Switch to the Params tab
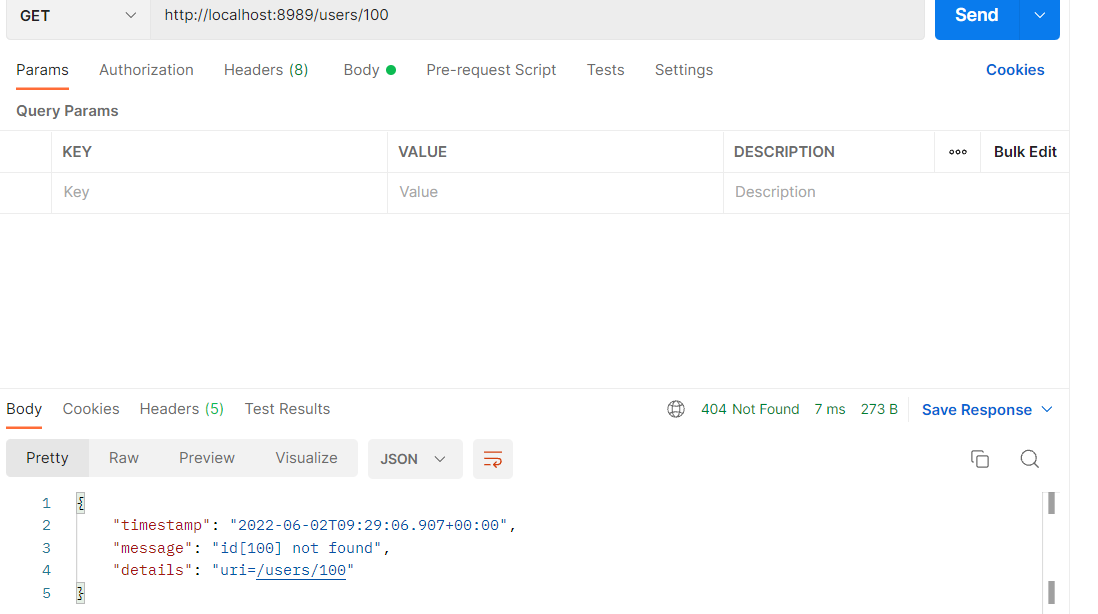This screenshot has height=614, width=1098. point(42,70)
